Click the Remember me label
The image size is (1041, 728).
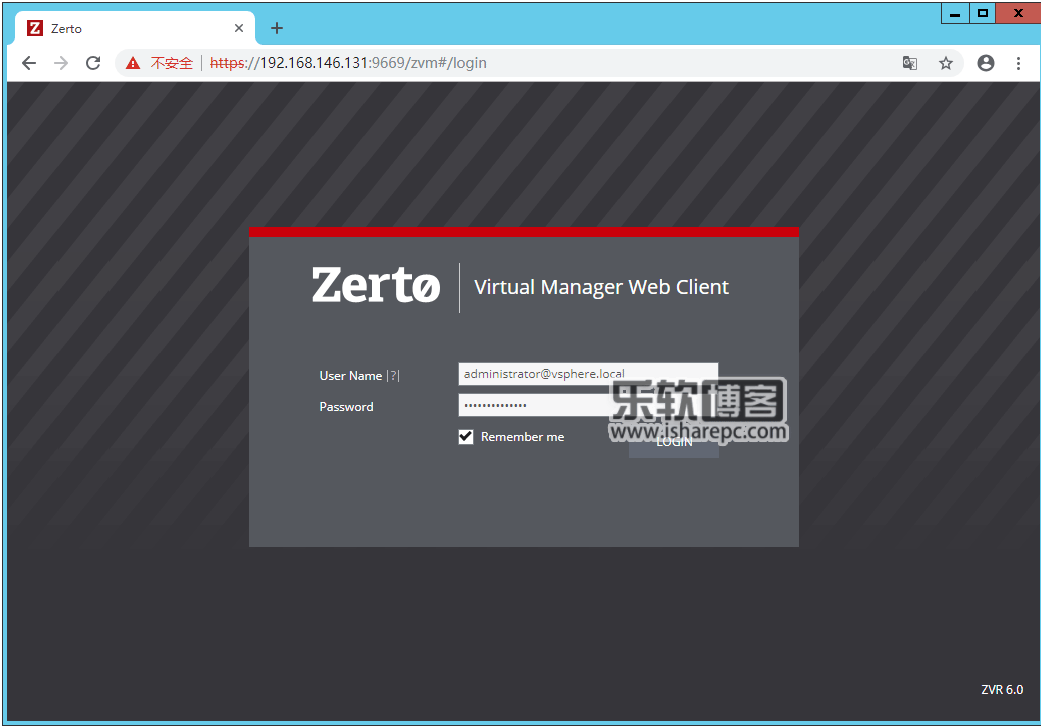pyautogui.click(x=522, y=437)
